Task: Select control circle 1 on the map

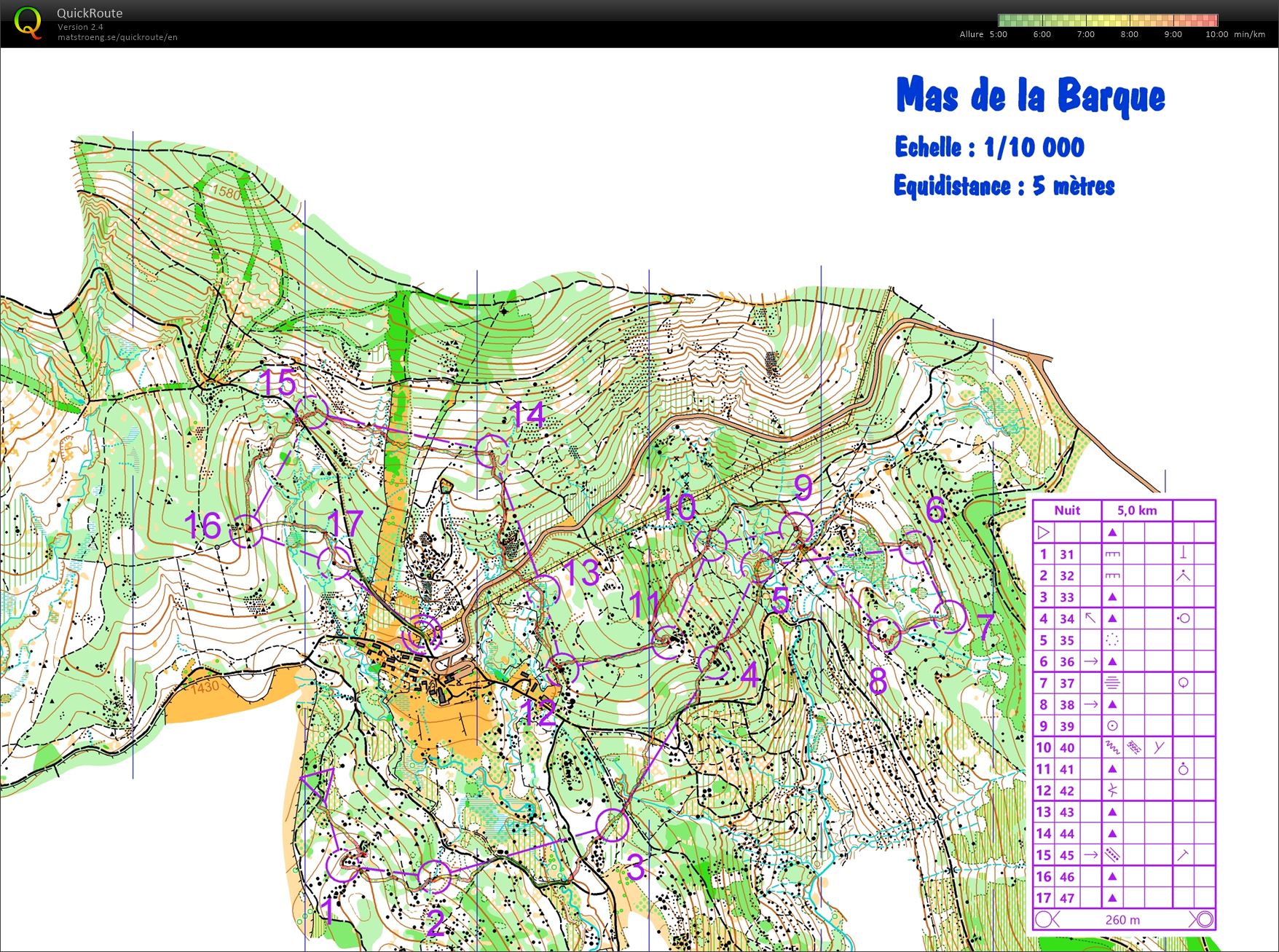Action: click(x=342, y=866)
